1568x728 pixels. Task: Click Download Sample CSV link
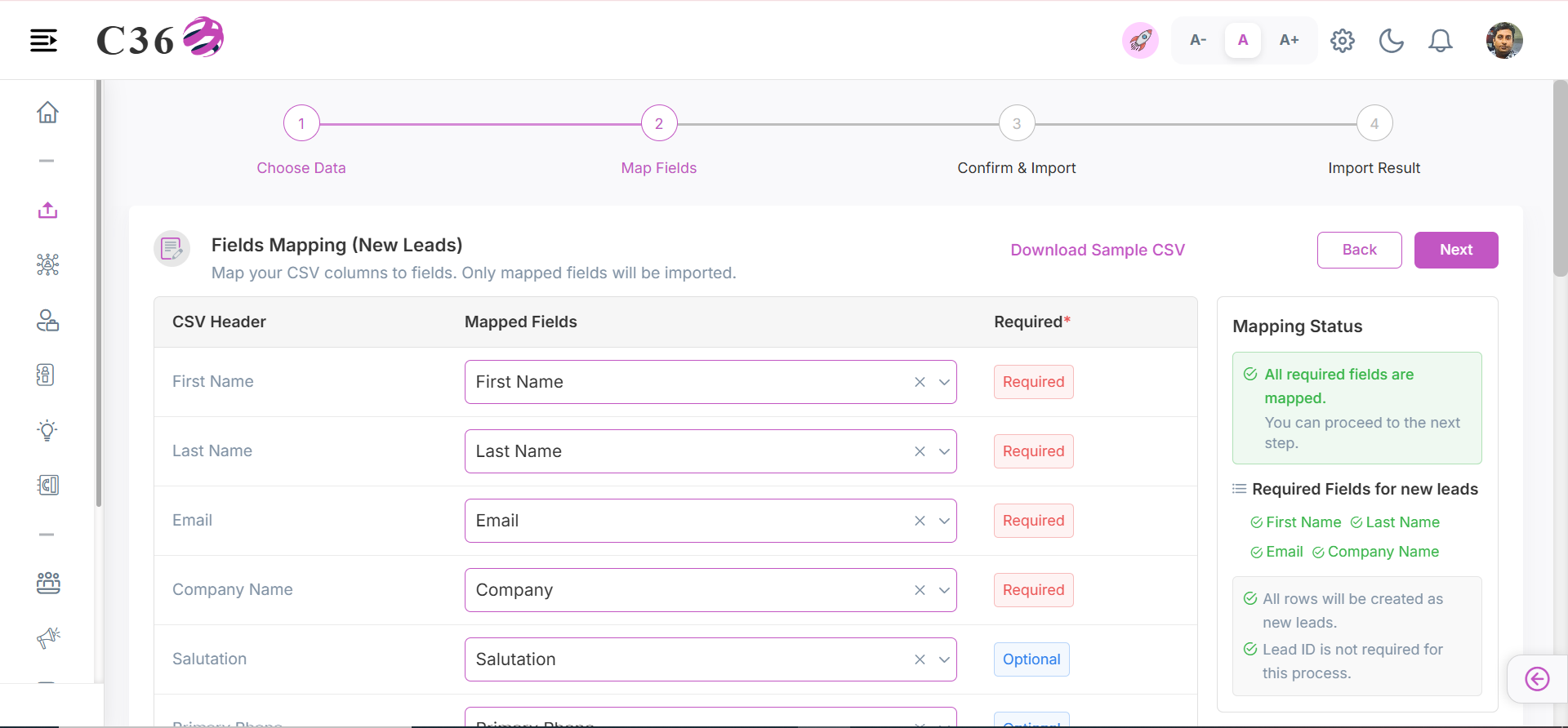click(x=1098, y=250)
